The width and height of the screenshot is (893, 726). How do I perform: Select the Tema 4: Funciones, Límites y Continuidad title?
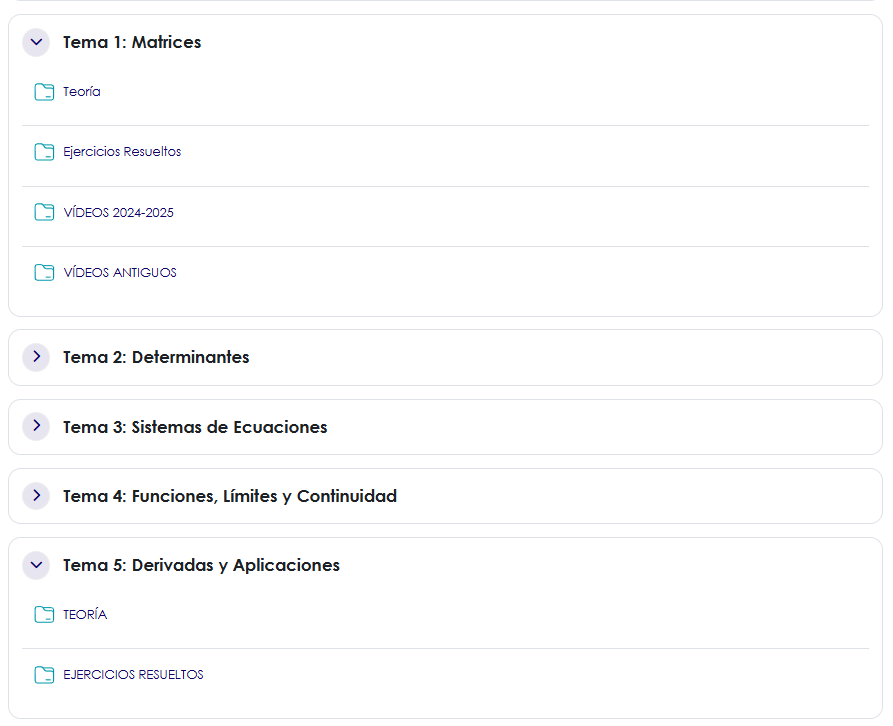click(x=230, y=496)
